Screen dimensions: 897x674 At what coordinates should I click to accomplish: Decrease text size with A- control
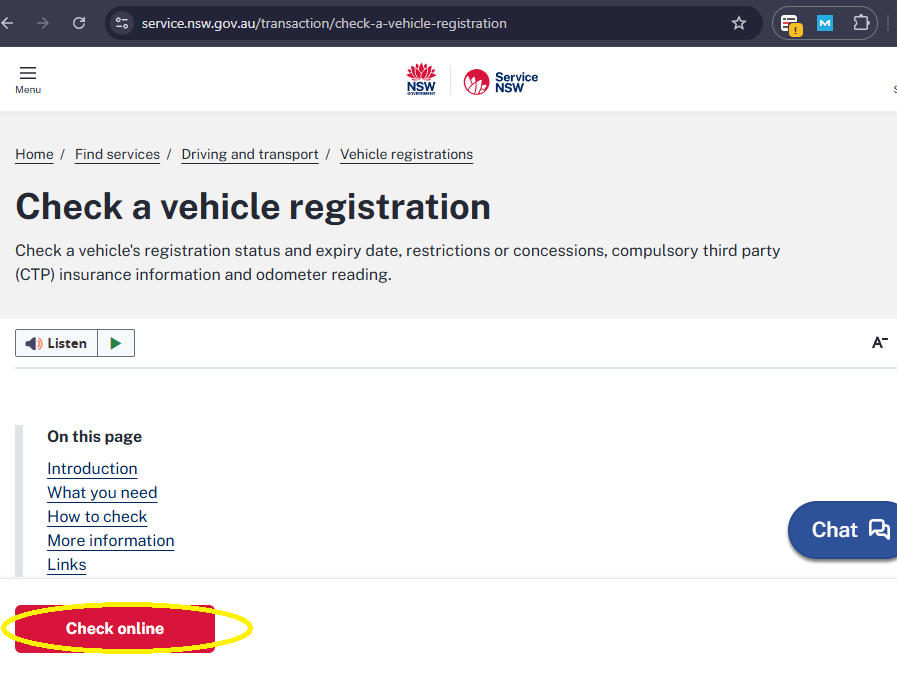[879, 343]
